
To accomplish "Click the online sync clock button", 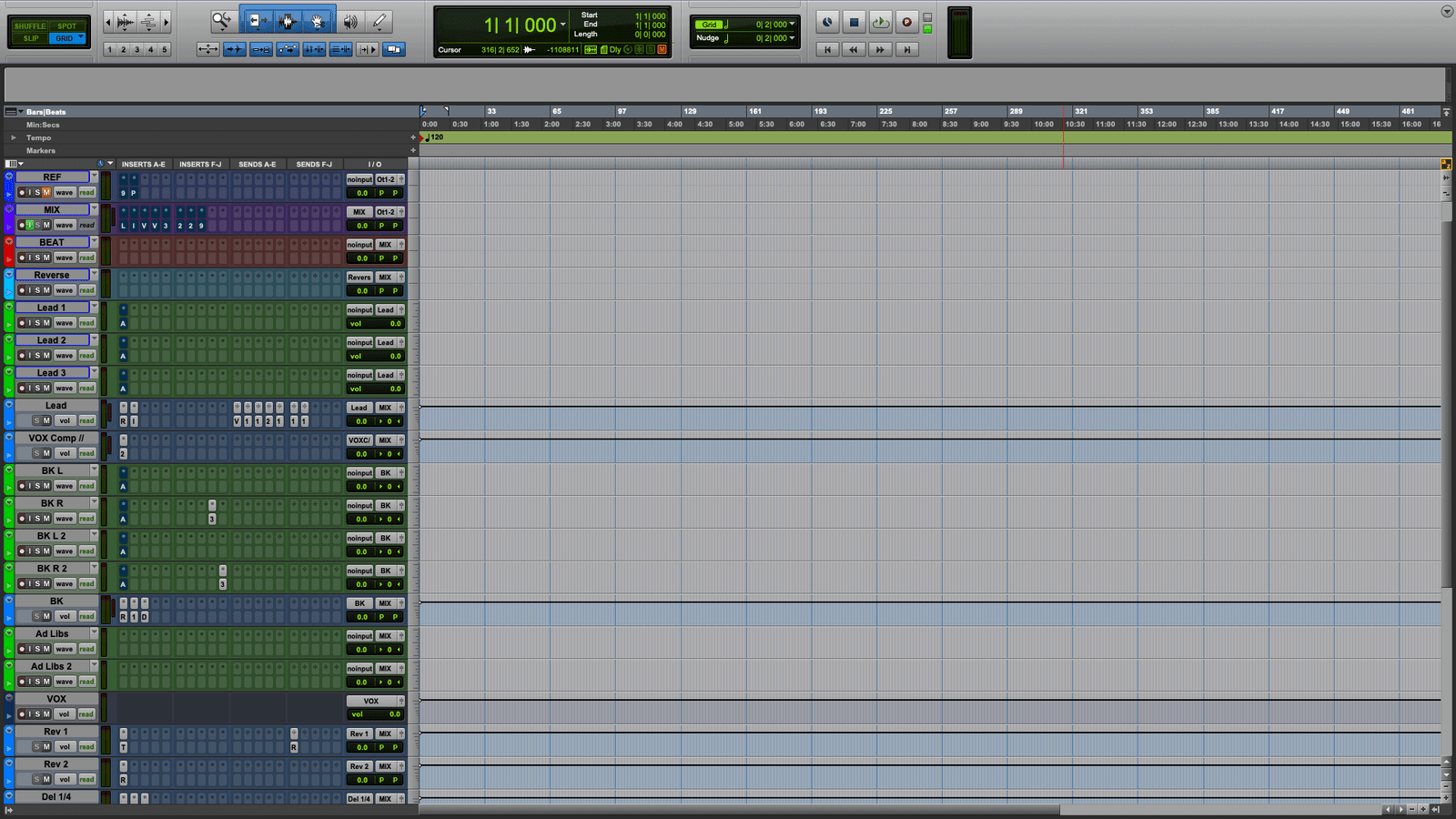I will [827, 22].
